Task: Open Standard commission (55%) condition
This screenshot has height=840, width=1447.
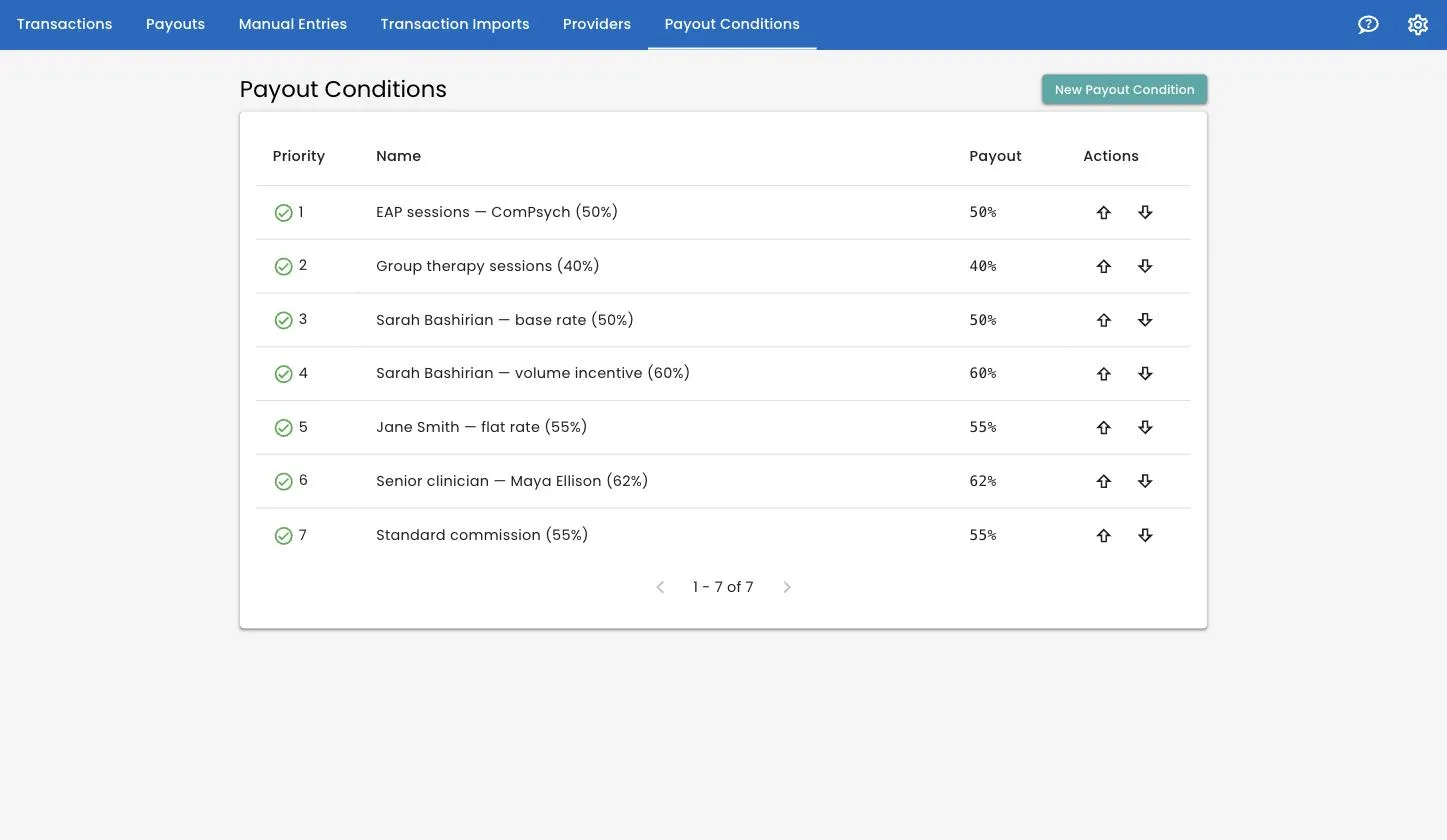Action: pyautogui.click(x=482, y=535)
